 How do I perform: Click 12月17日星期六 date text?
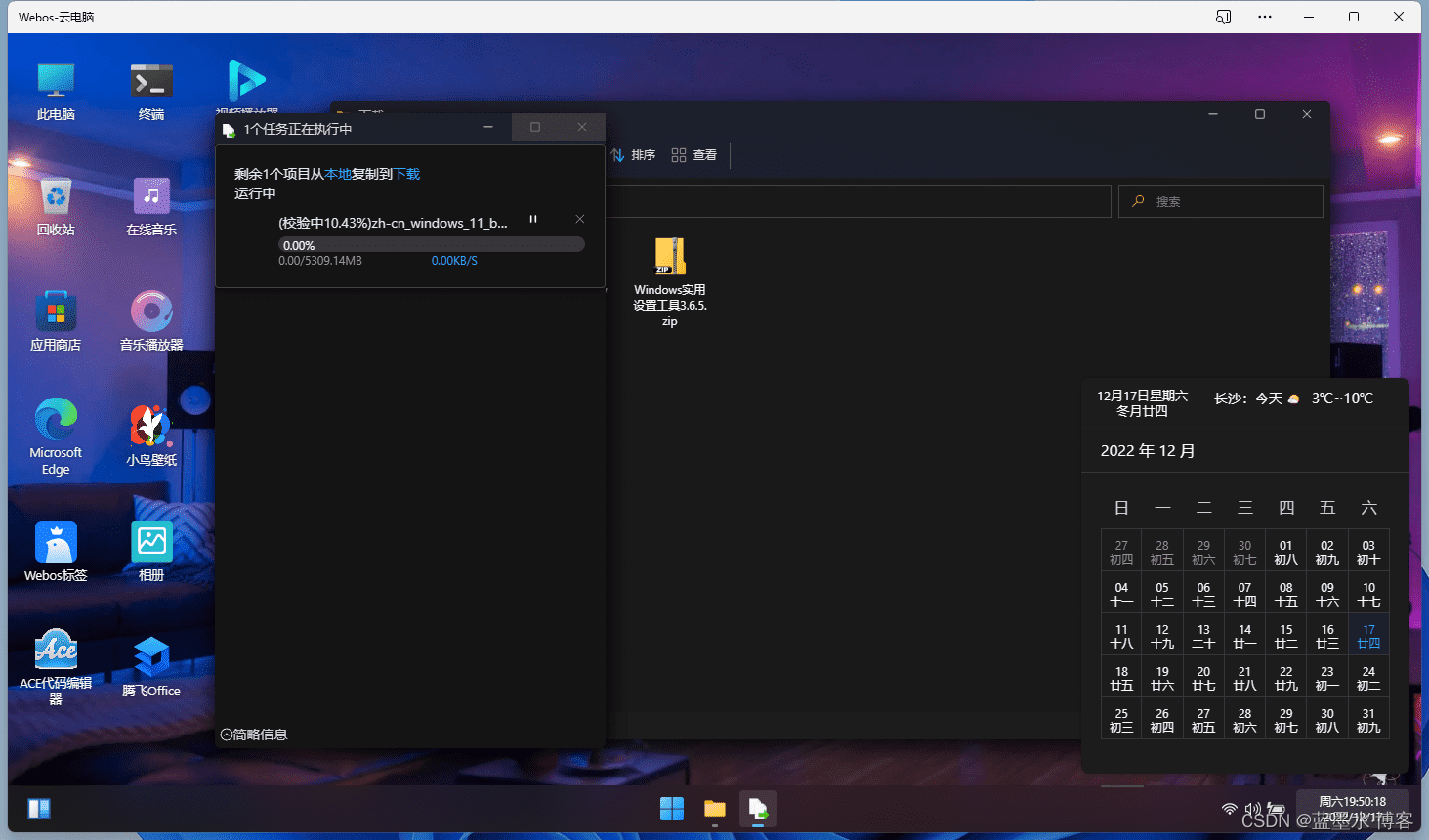click(x=1142, y=397)
